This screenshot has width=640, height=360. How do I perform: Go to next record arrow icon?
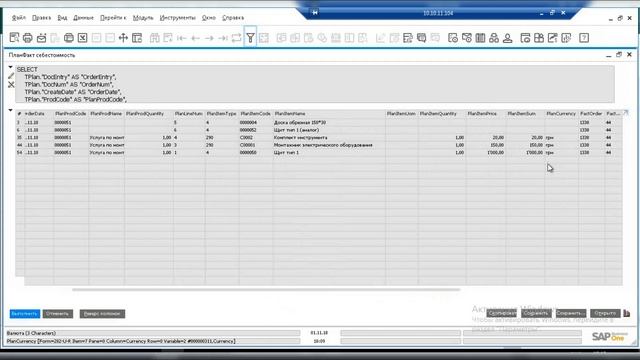point(209,38)
